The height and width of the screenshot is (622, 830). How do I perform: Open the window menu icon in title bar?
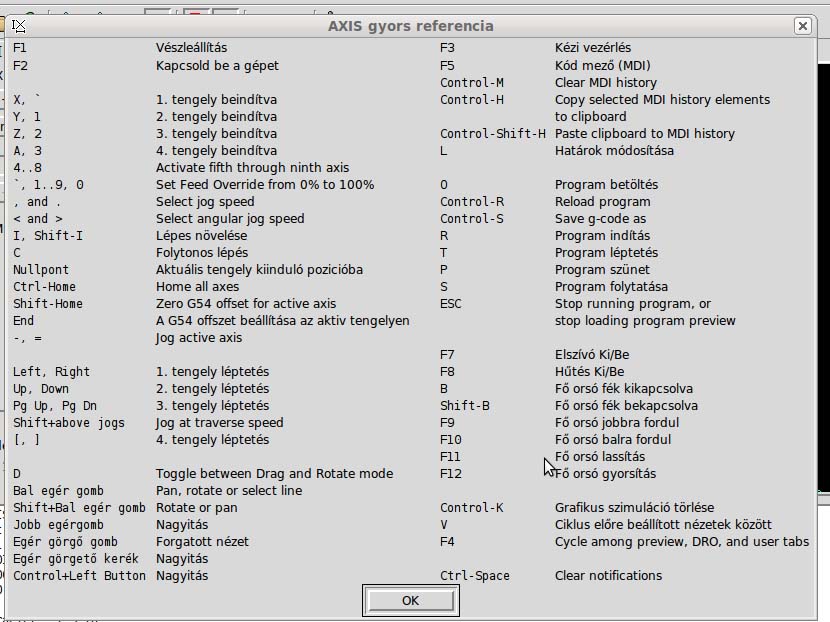18,26
